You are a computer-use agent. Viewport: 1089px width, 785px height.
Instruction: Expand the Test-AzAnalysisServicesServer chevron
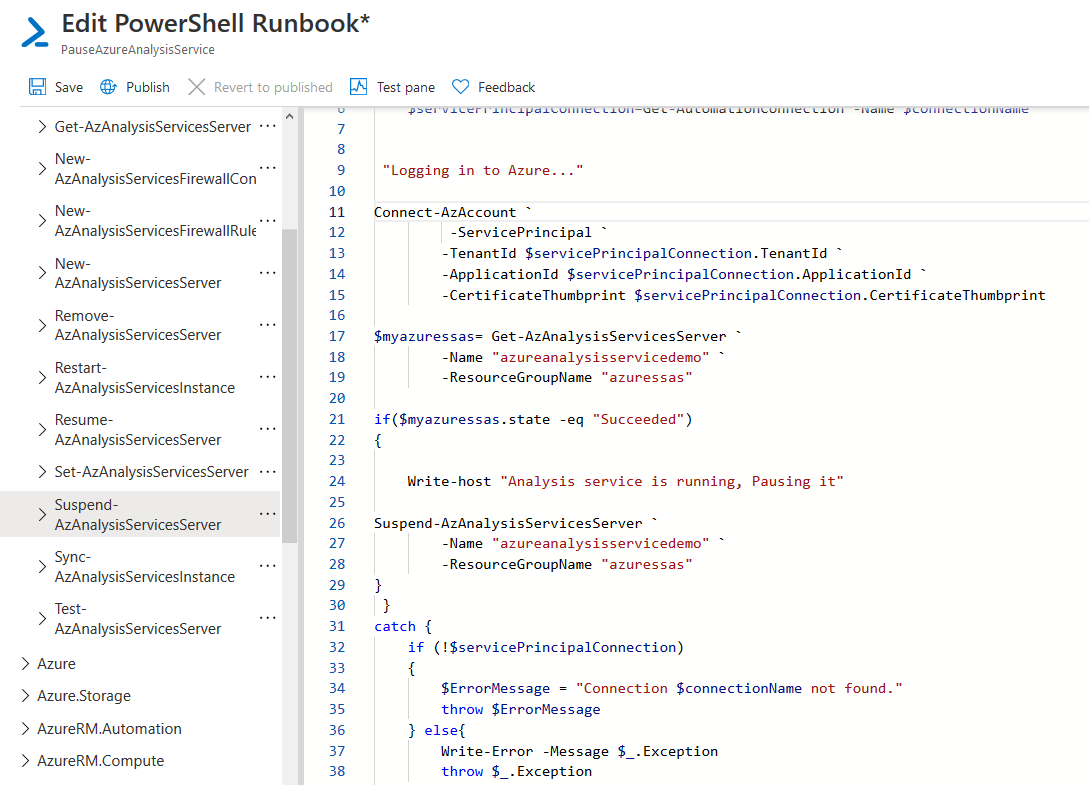pos(42,619)
